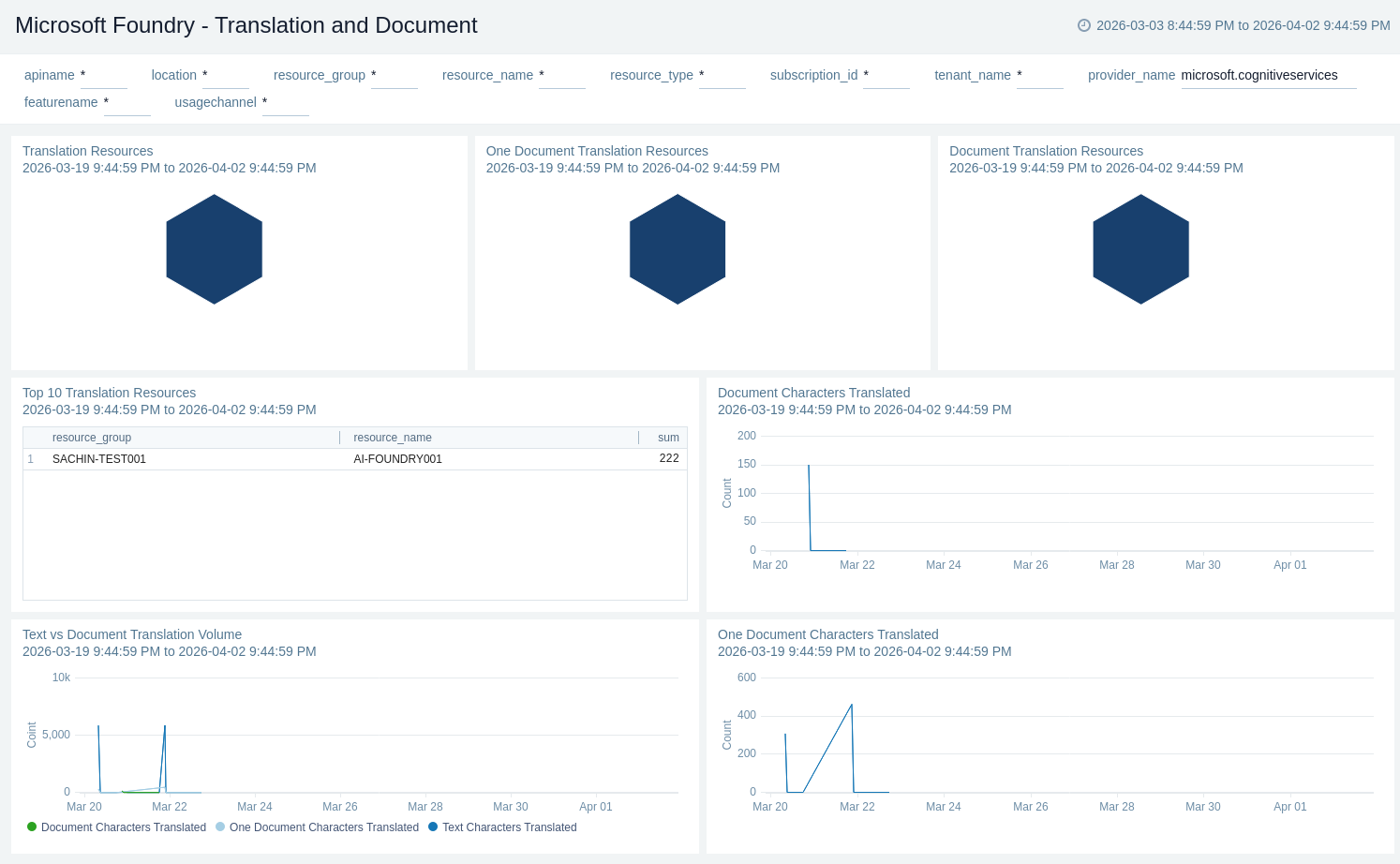1400x864 pixels.
Task: Open the dashboard time range selector
Action: (x=1243, y=25)
